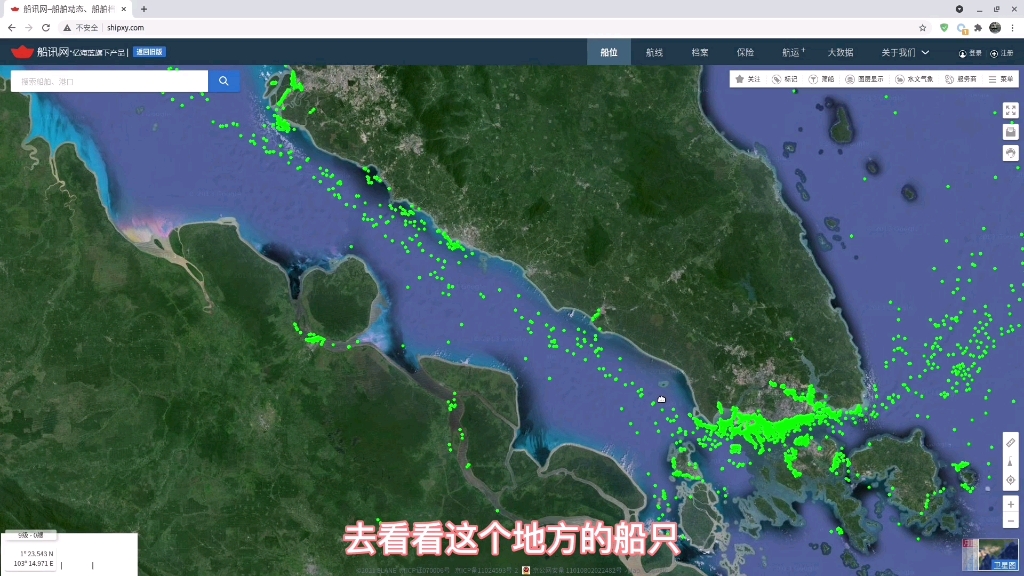This screenshot has height=576, width=1024.
Task: Open the 大数据 big data tab
Action: (840, 52)
